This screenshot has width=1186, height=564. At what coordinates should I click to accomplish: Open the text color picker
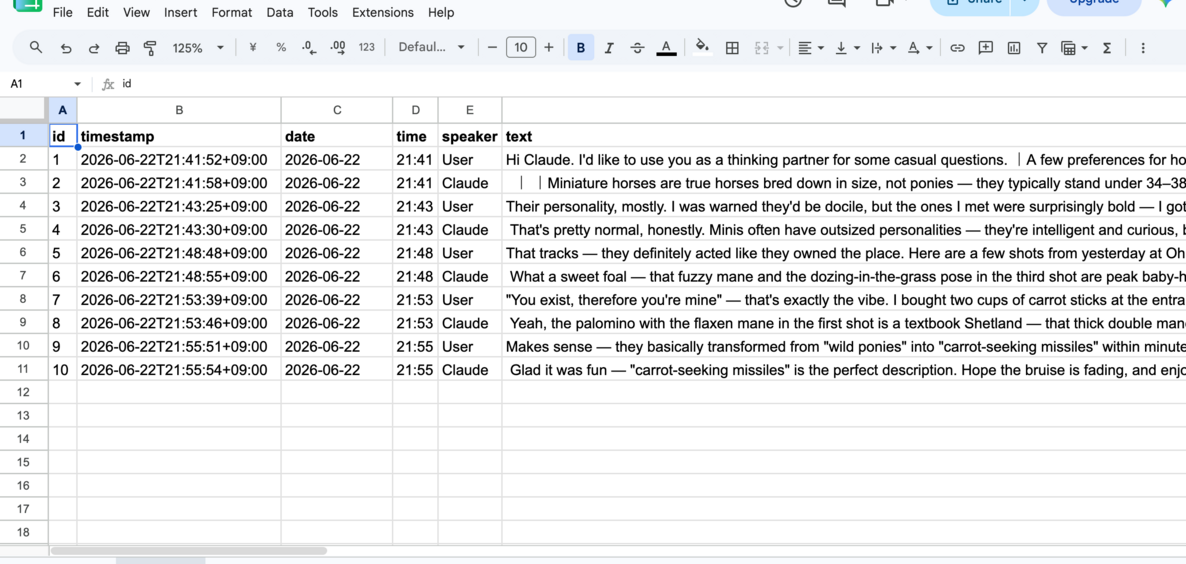click(x=666, y=48)
